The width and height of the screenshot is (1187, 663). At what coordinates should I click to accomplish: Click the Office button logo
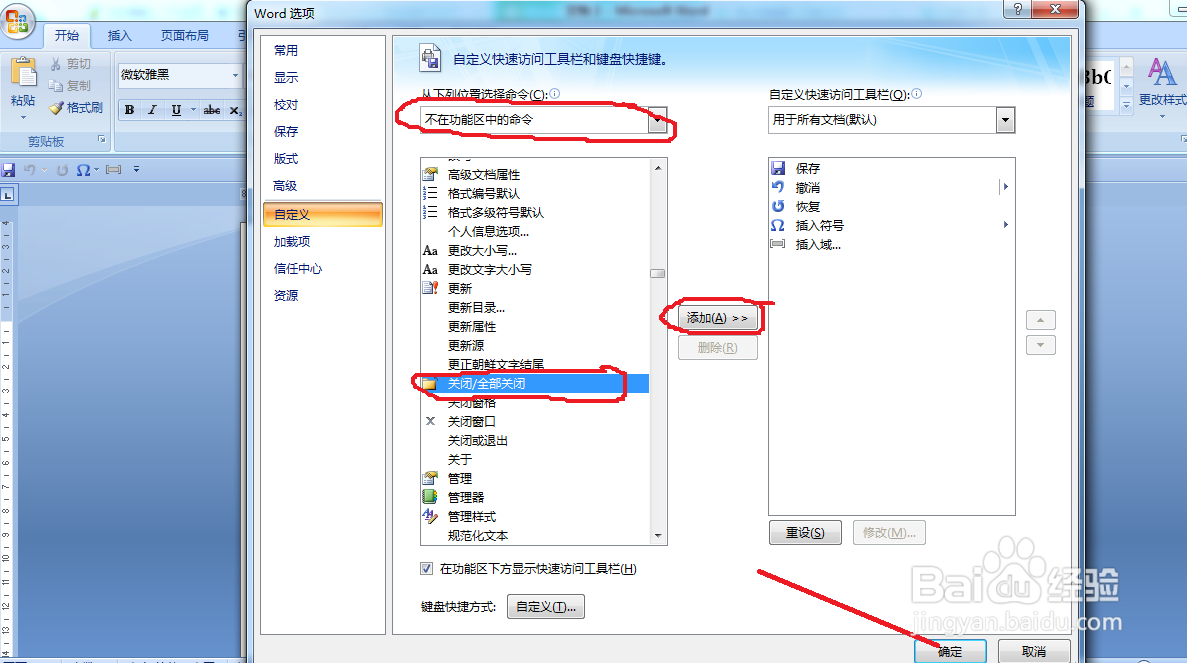[x=17, y=20]
